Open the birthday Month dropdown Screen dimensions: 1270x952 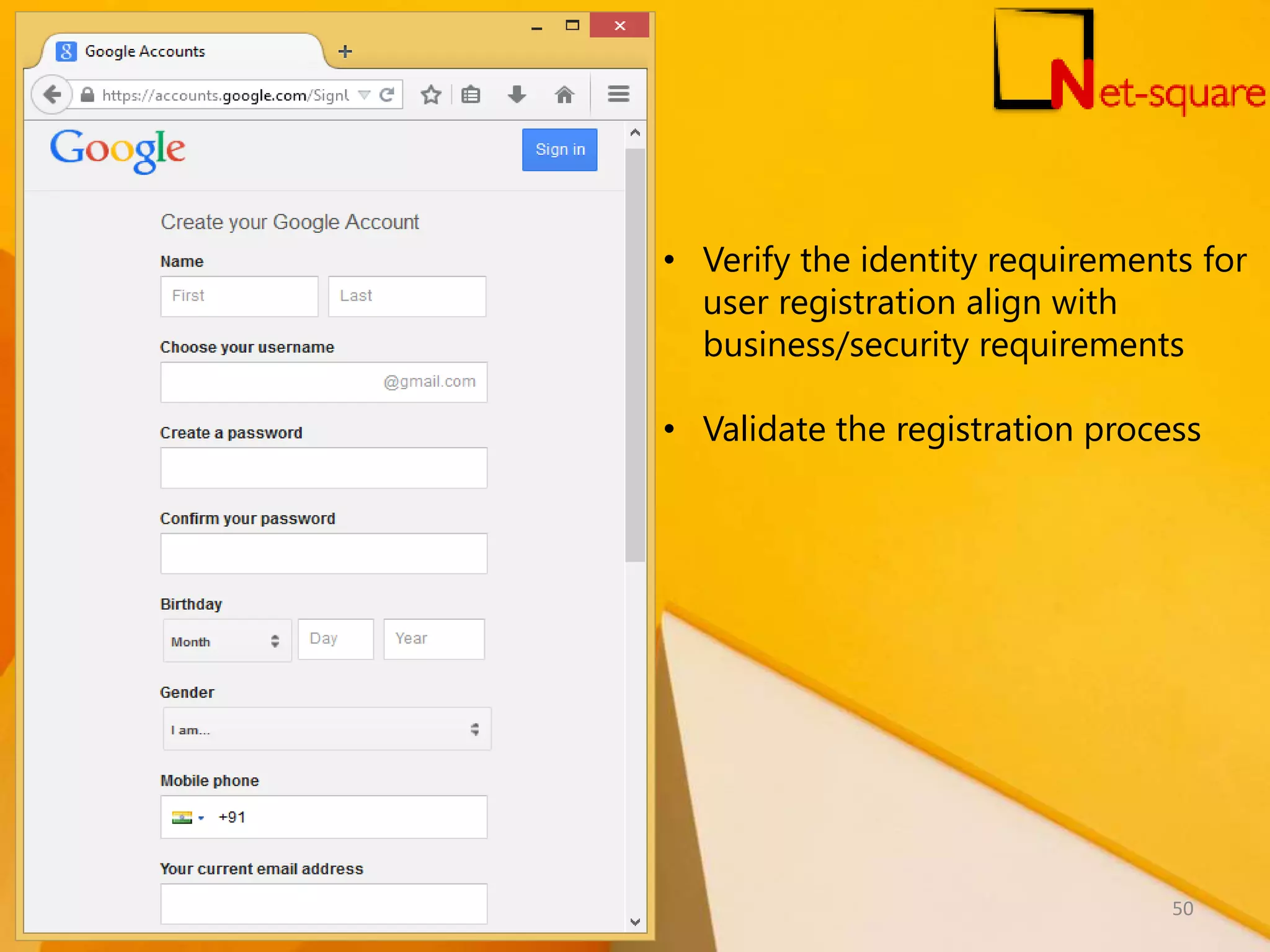(227, 641)
